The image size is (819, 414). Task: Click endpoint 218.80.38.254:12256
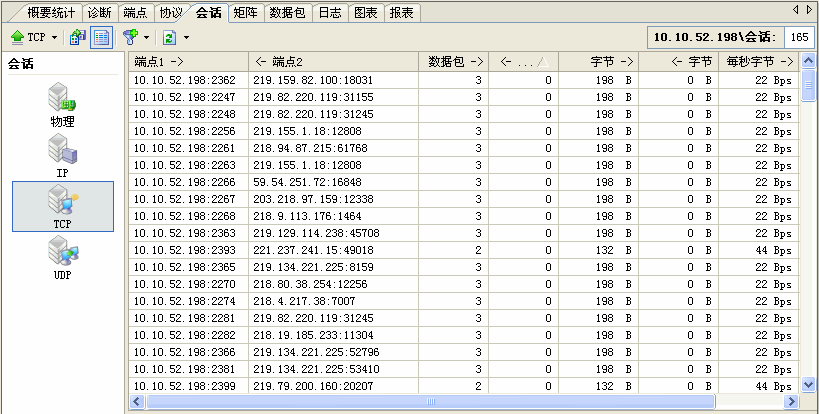pos(311,284)
